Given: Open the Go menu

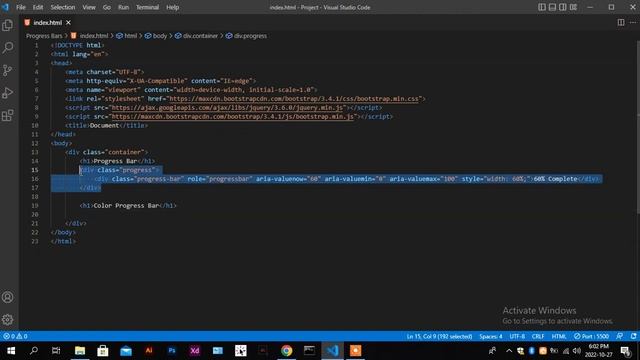Looking at the screenshot, I should coord(107,7).
